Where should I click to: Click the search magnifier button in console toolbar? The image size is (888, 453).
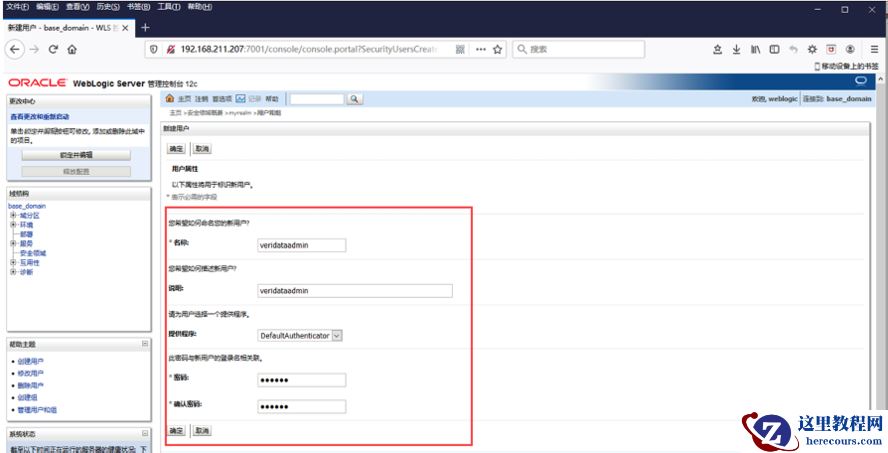tap(354, 99)
